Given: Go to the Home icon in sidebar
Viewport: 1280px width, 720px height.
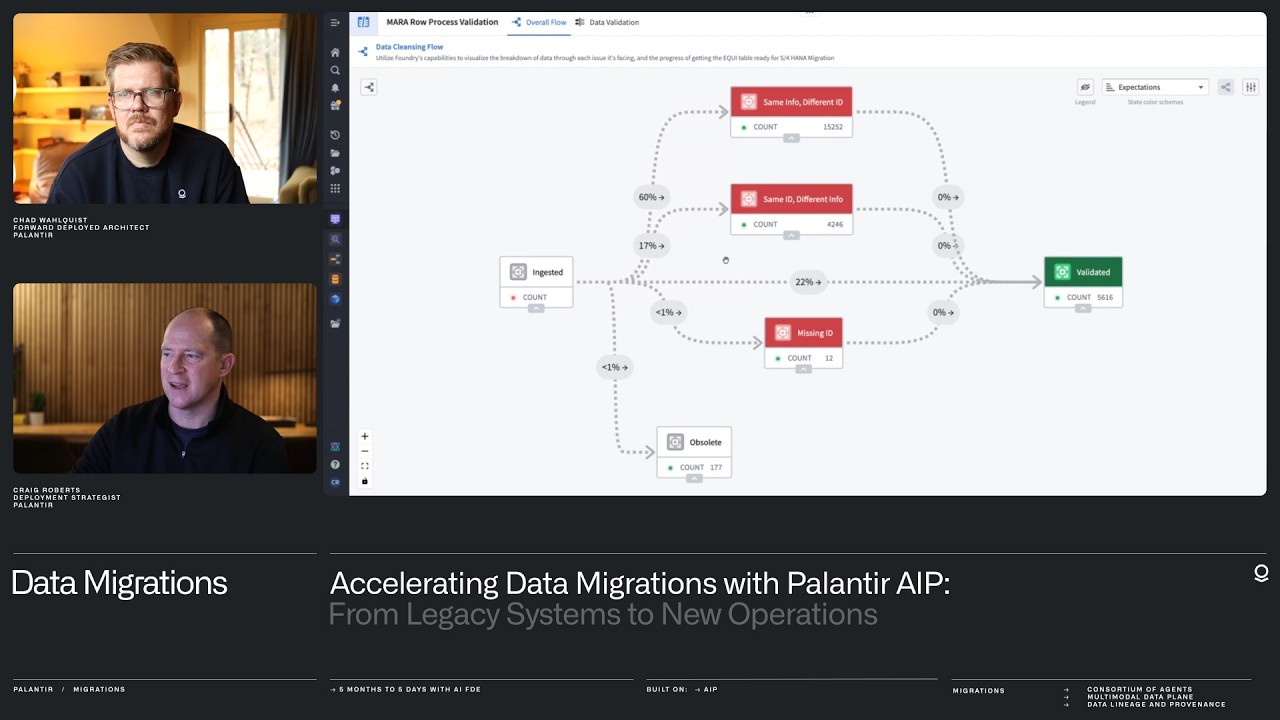Looking at the screenshot, I should click(335, 52).
